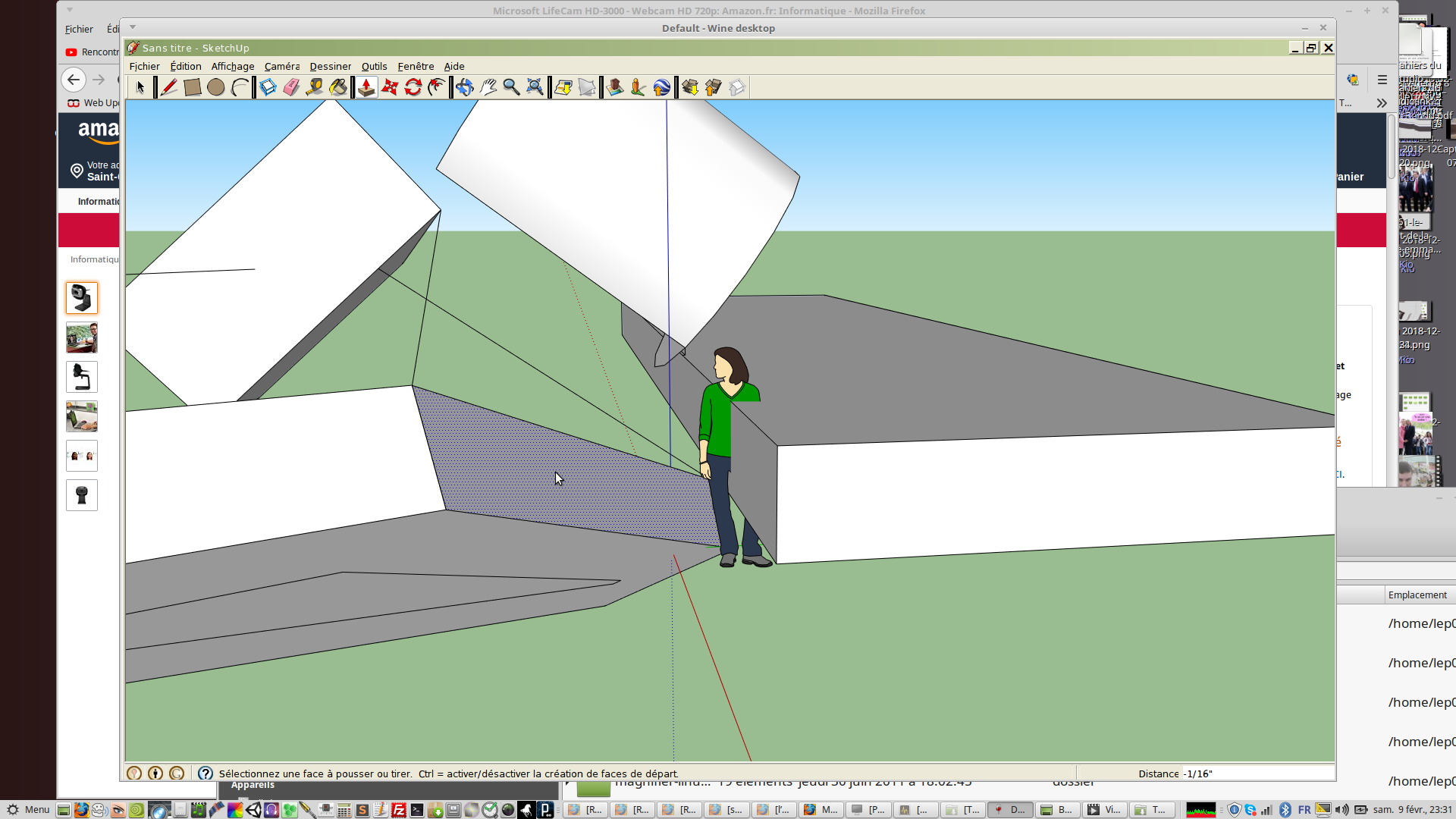Open the Wine desktop window menu arrow
This screenshot has width=1456, height=819.
coord(133,27)
